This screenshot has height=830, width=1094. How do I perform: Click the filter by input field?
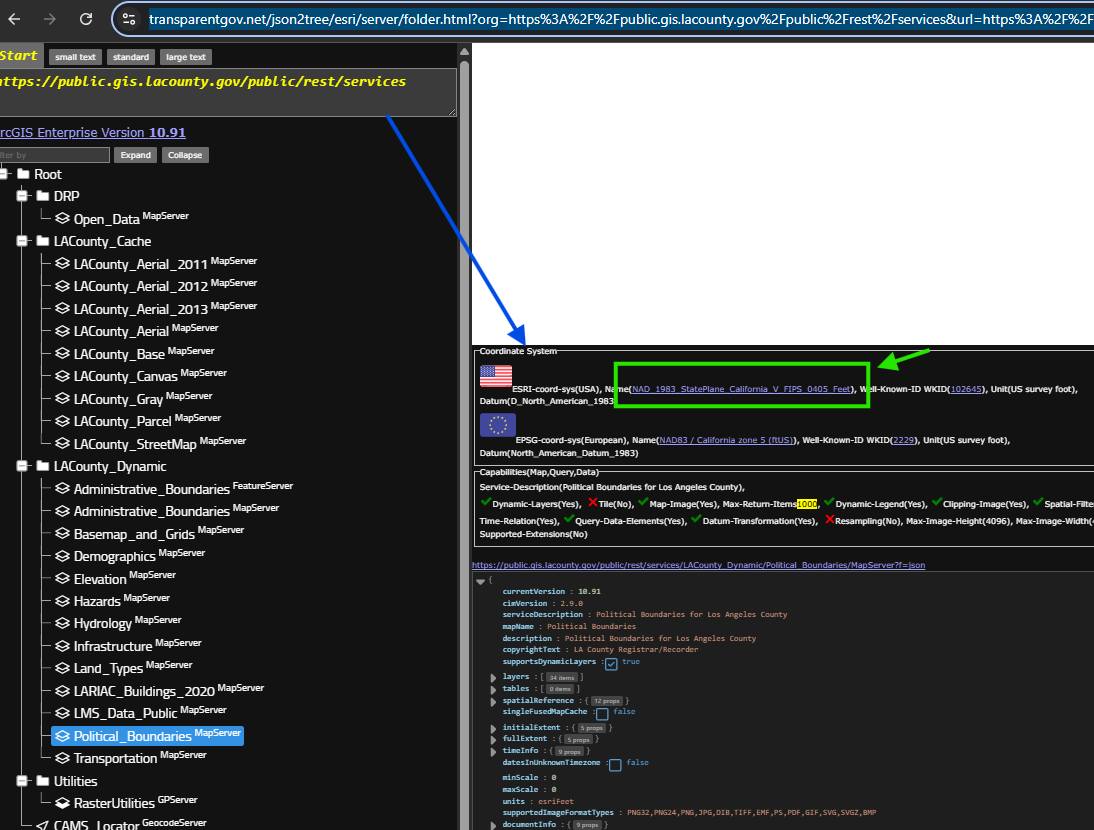(x=54, y=155)
